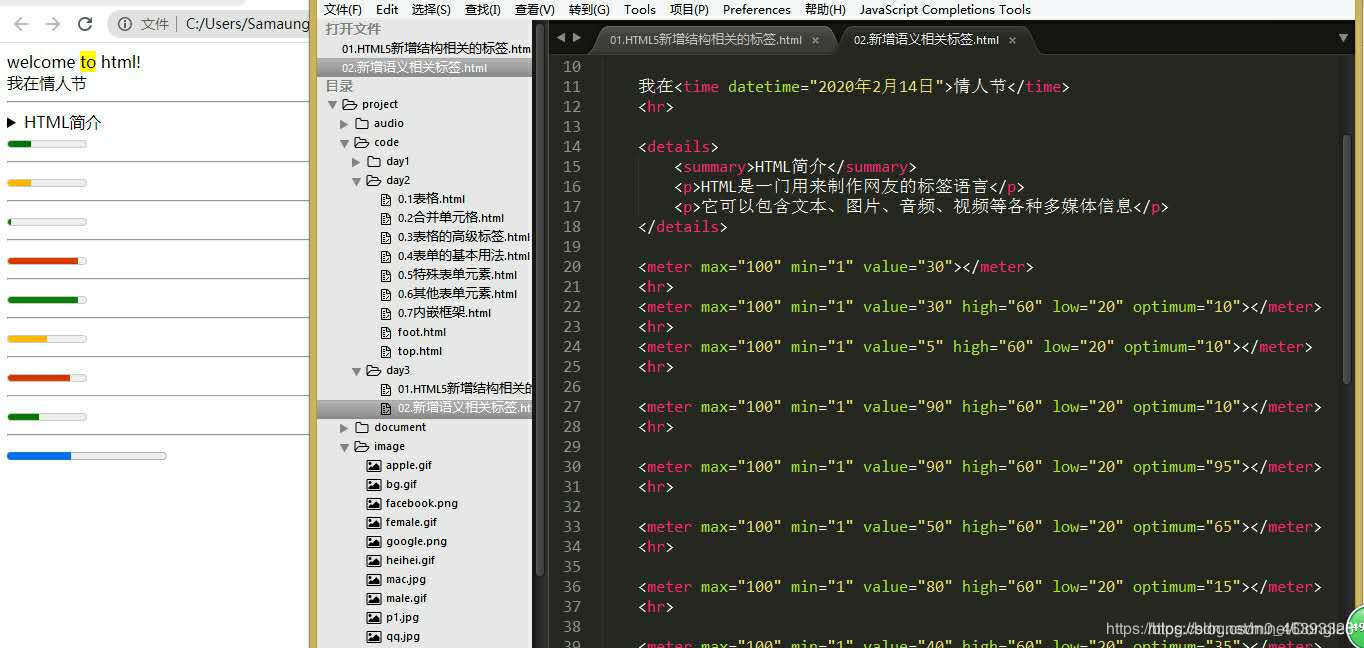The image size is (1364, 648).
Task: Open p1.jpg in the sidebar
Action: coord(402,618)
